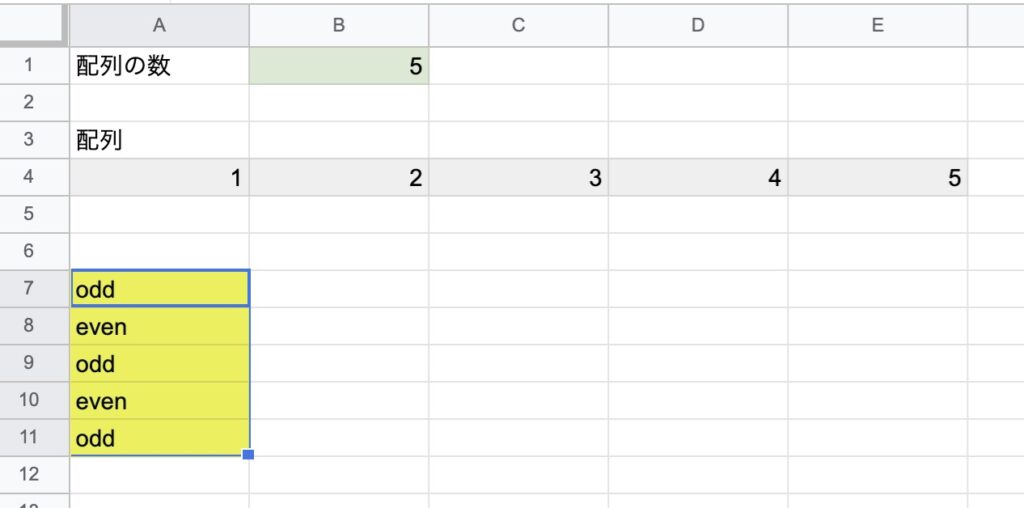Screen dimensions: 1024x508
Task: Select column D header
Action: 698,25
